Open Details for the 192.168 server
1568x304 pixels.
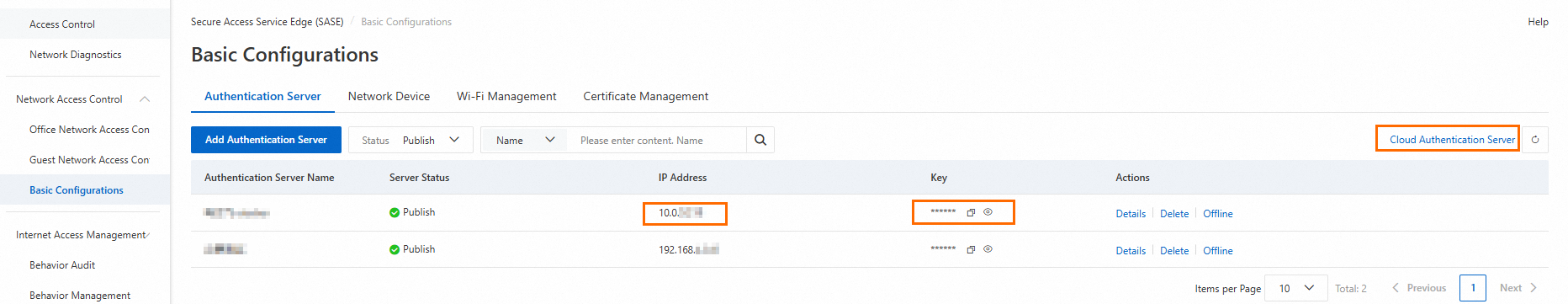point(1131,251)
